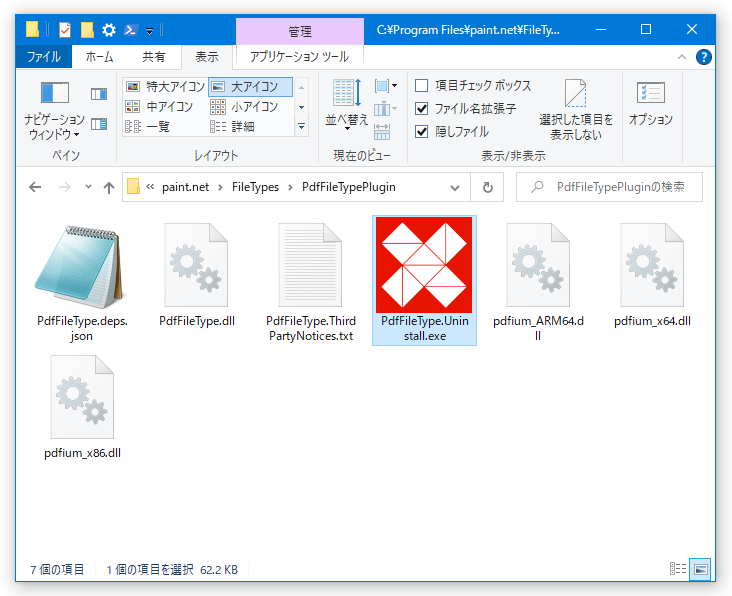
Task: Select pdfium_ARM64.dll file icon
Action: [x=538, y=265]
